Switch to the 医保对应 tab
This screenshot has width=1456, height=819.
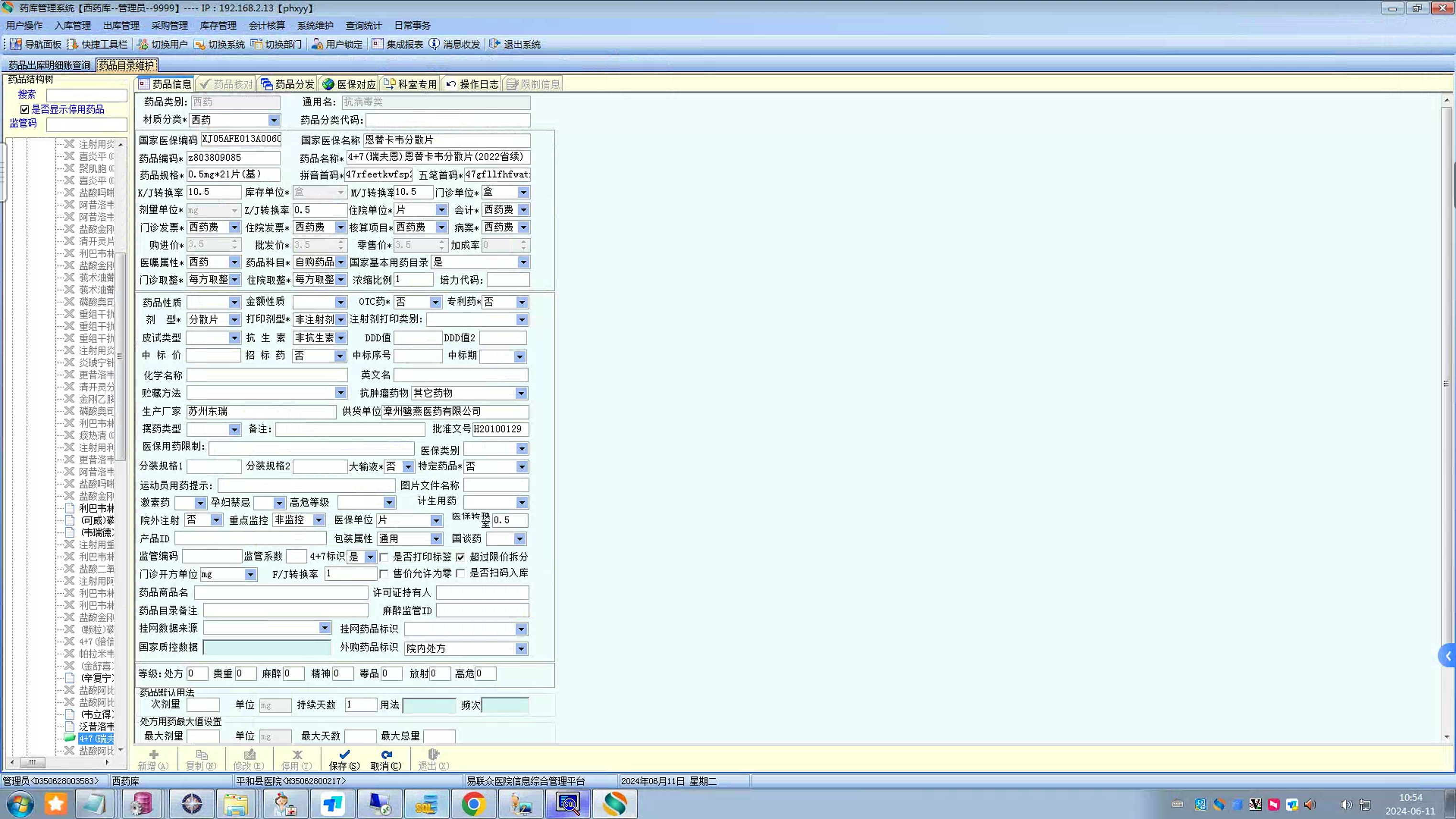pos(349,84)
